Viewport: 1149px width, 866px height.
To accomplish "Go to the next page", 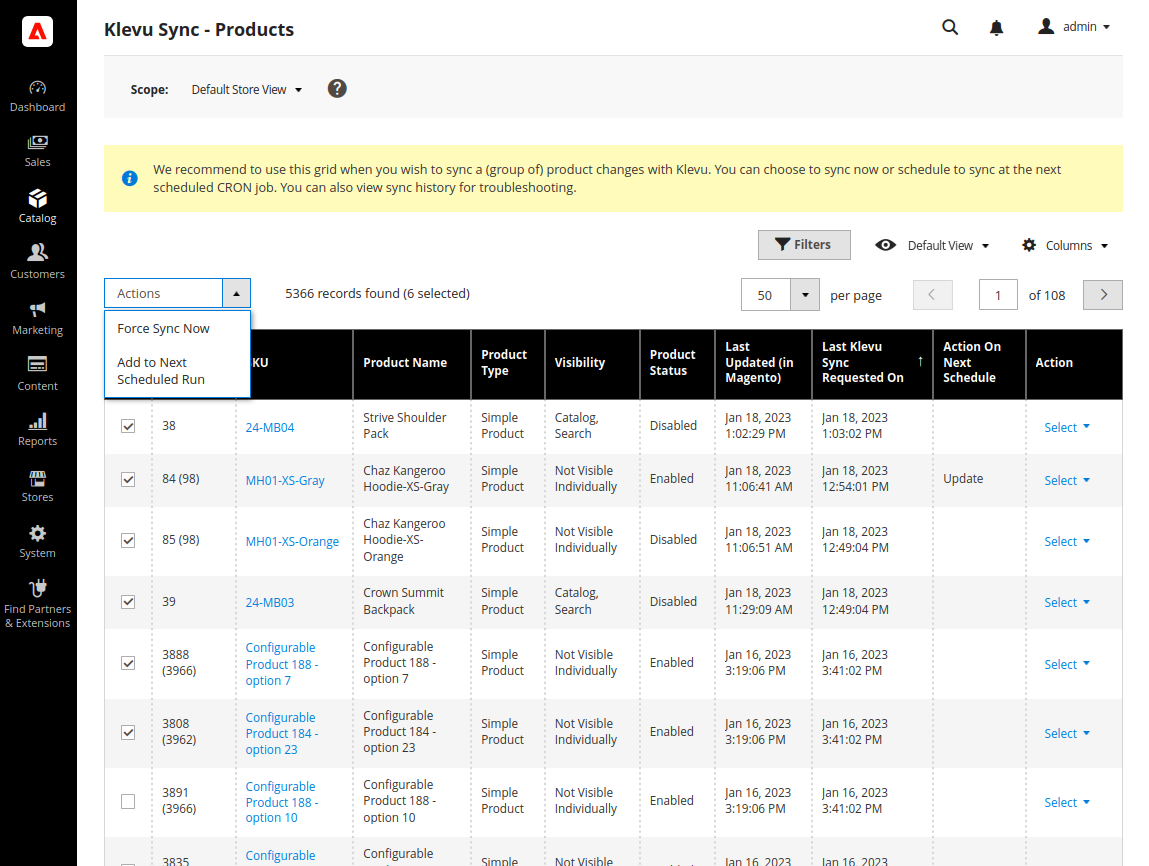I will 1102,295.
